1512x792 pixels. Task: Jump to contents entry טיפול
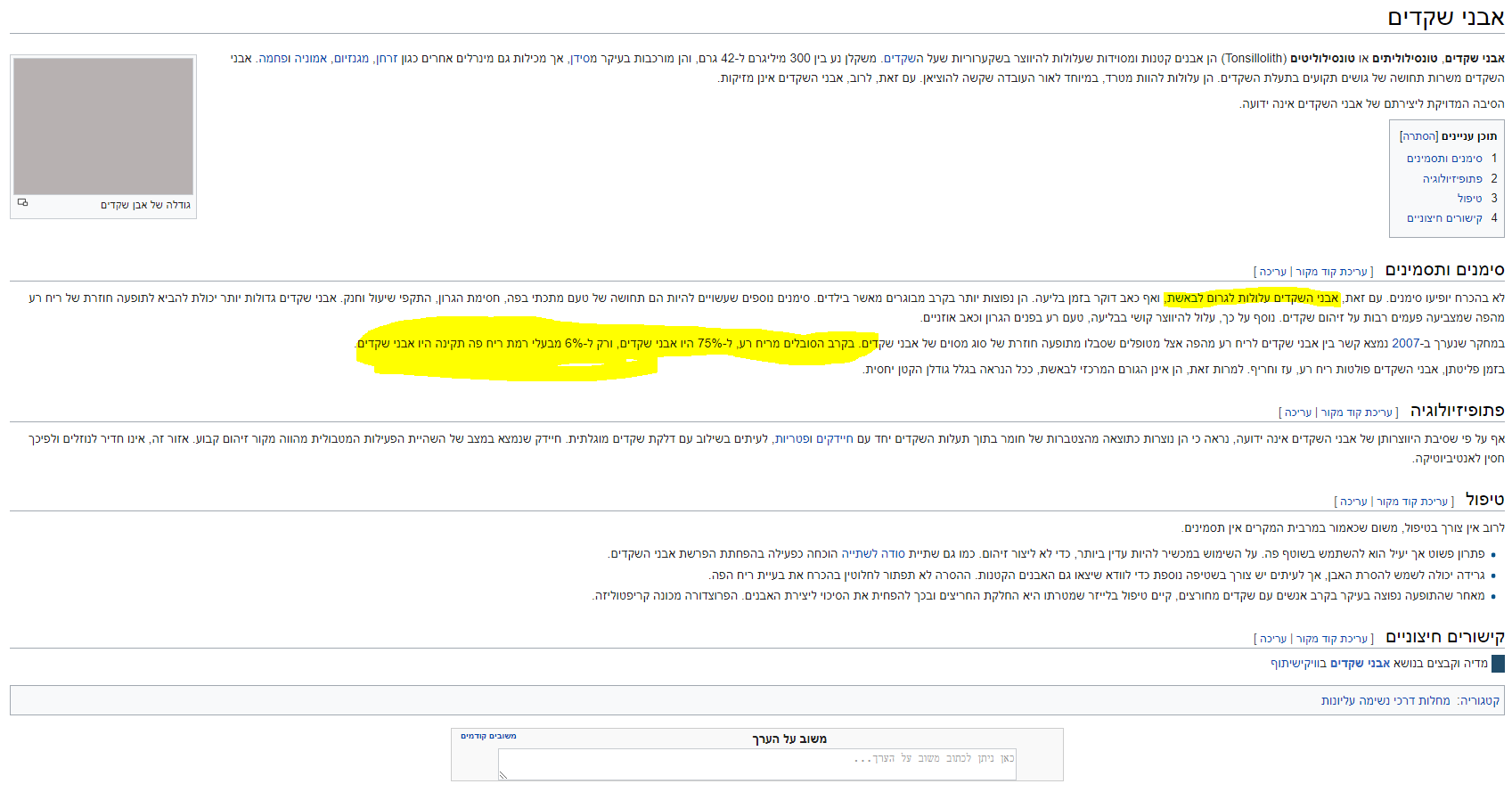click(x=1469, y=198)
